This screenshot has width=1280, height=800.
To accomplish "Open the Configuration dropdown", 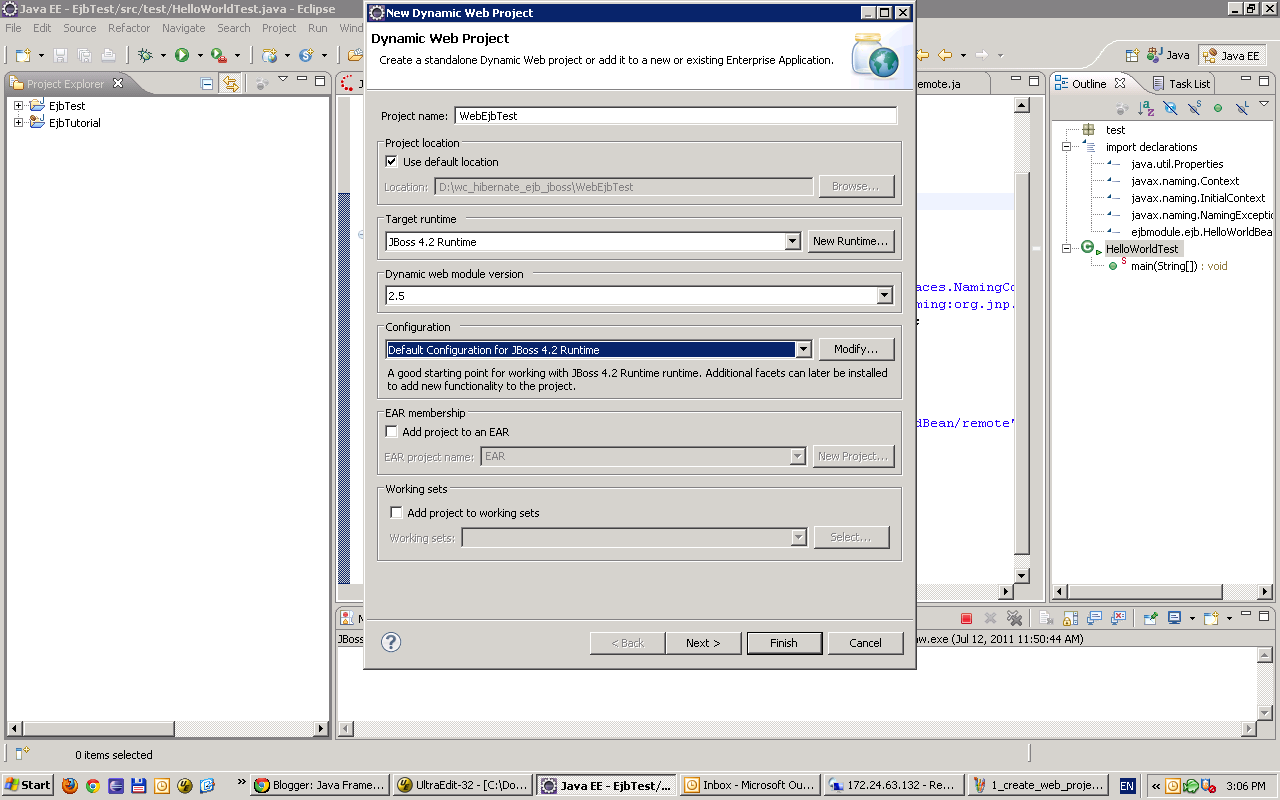I will pos(804,349).
